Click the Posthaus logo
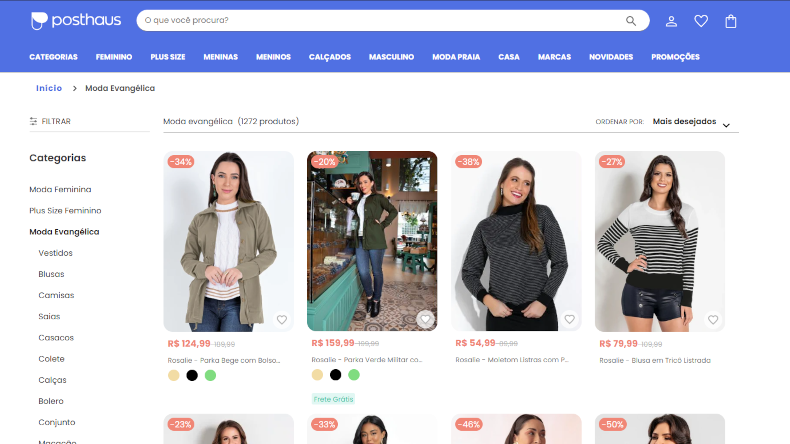790x444 pixels. tap(76, 21)
